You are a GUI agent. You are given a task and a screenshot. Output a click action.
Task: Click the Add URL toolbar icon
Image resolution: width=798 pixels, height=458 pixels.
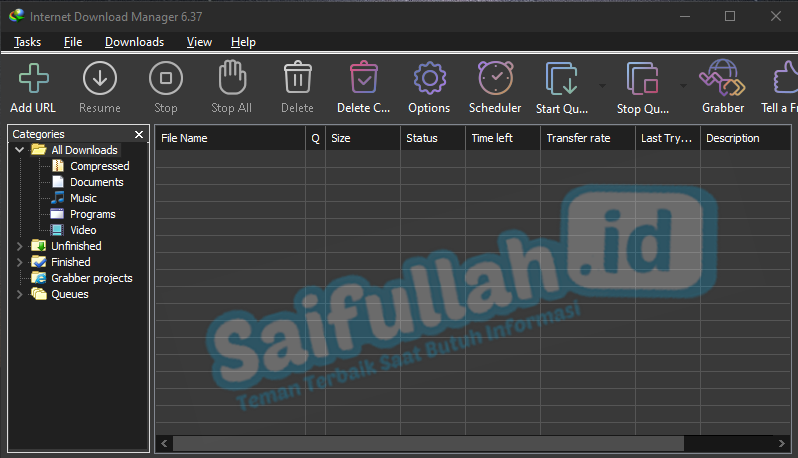pos(34,78)
